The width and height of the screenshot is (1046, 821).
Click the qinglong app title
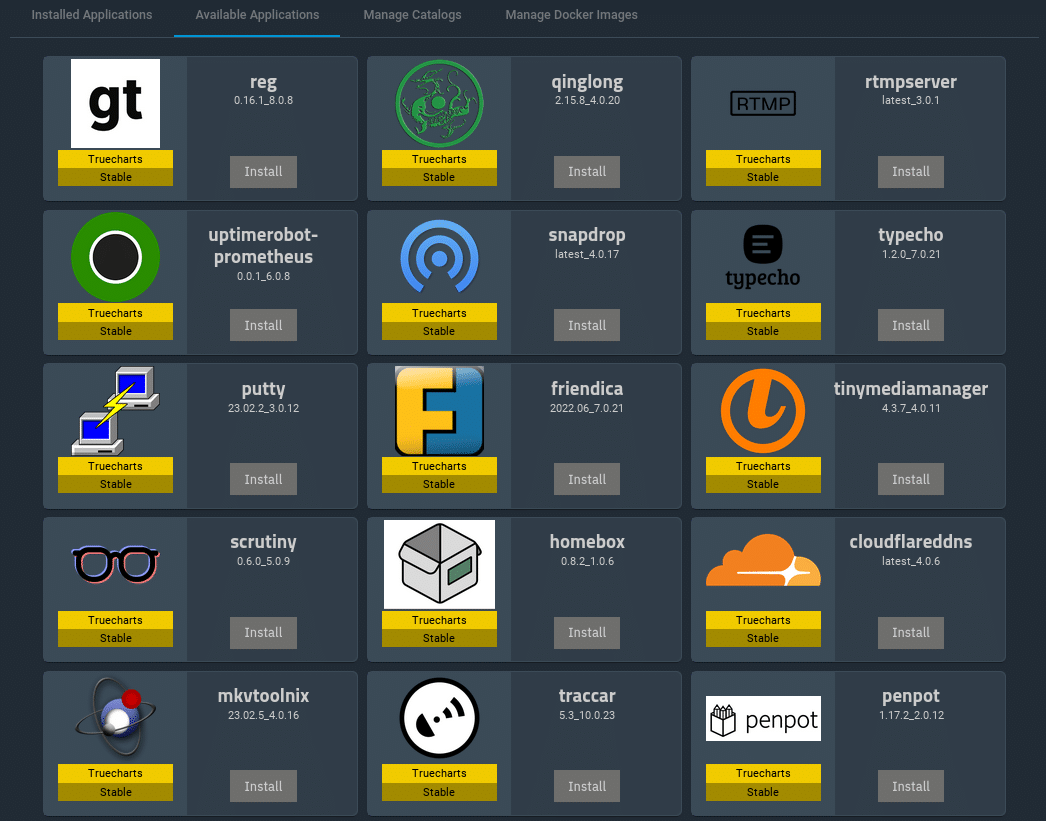point(587,82)
